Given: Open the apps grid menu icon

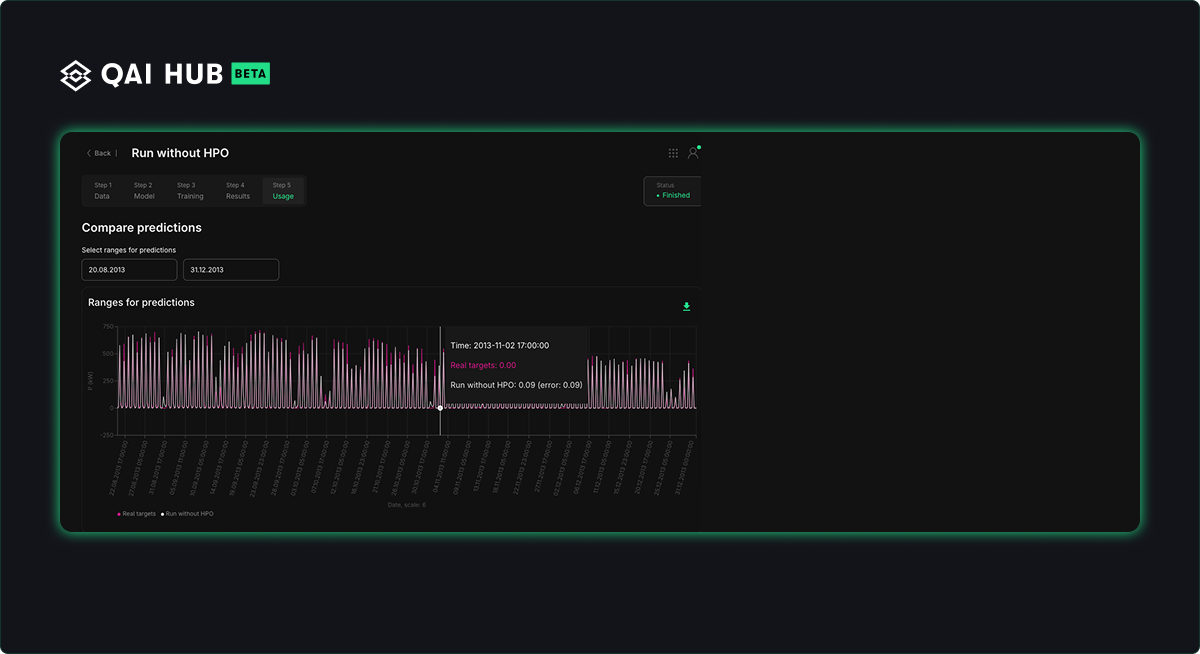Looking at the screenshot, I should 673,153.
